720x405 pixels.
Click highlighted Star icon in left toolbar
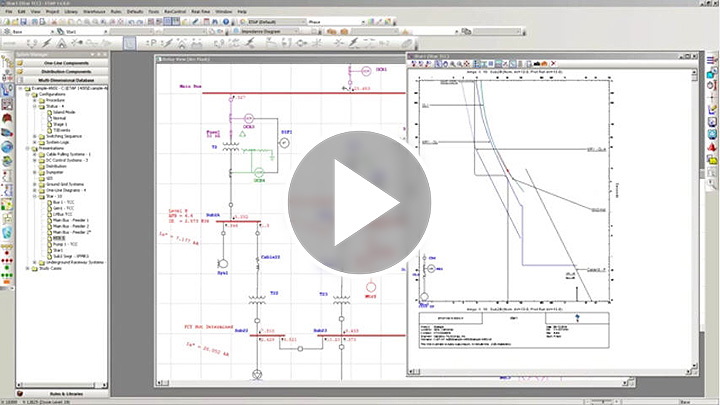[x=7, y=90]
